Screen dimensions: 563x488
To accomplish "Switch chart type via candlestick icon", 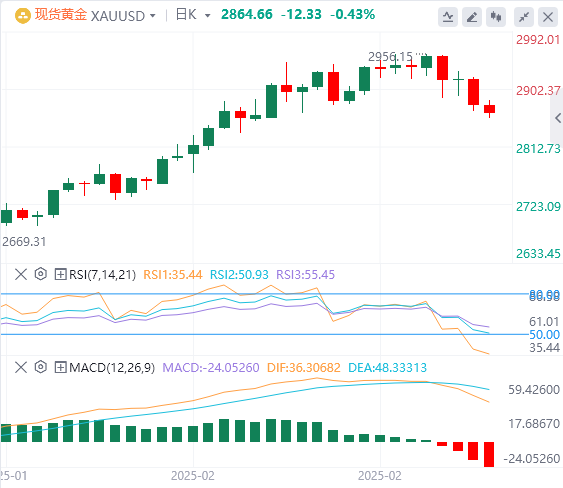I will 496,17.
